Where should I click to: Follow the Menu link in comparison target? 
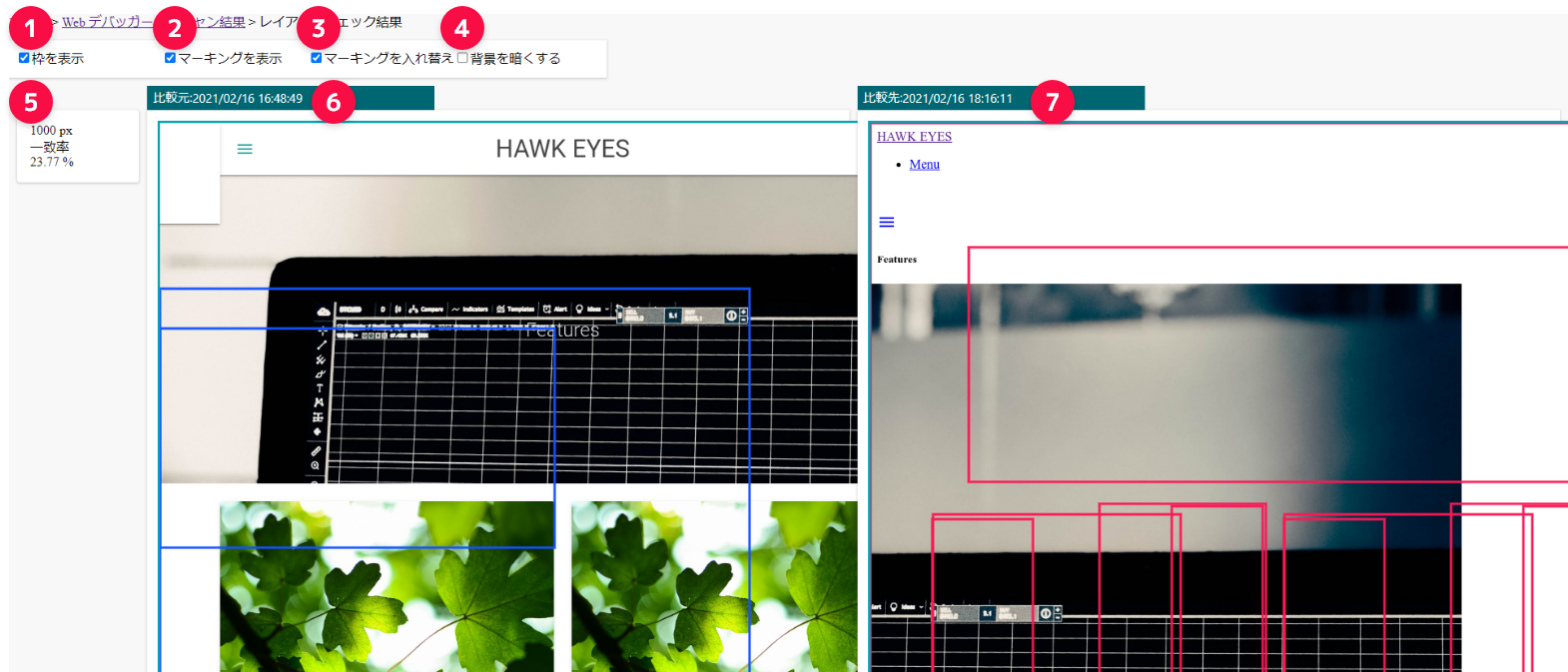click(x=924, y=165)
